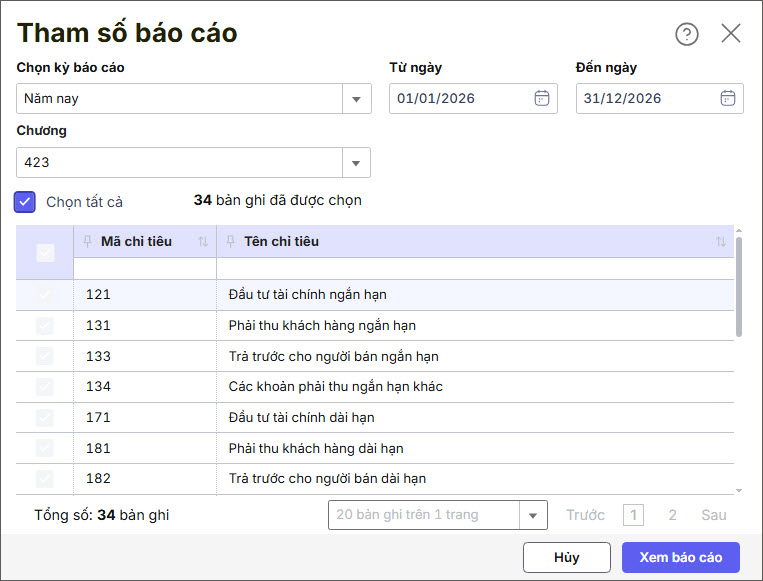This screenshot has height=581, width=763.
Task: Close the Tham số báo cáo dialog
Action: coord(731,34)
